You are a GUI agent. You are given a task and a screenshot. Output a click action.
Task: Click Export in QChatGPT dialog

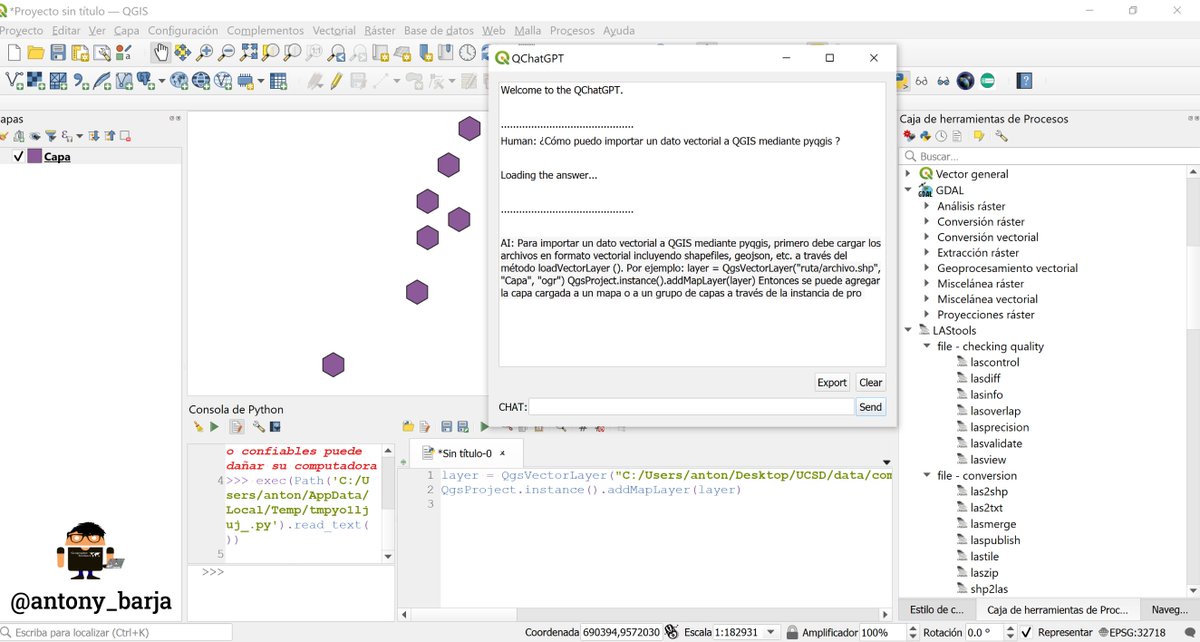tap(832, 382)
